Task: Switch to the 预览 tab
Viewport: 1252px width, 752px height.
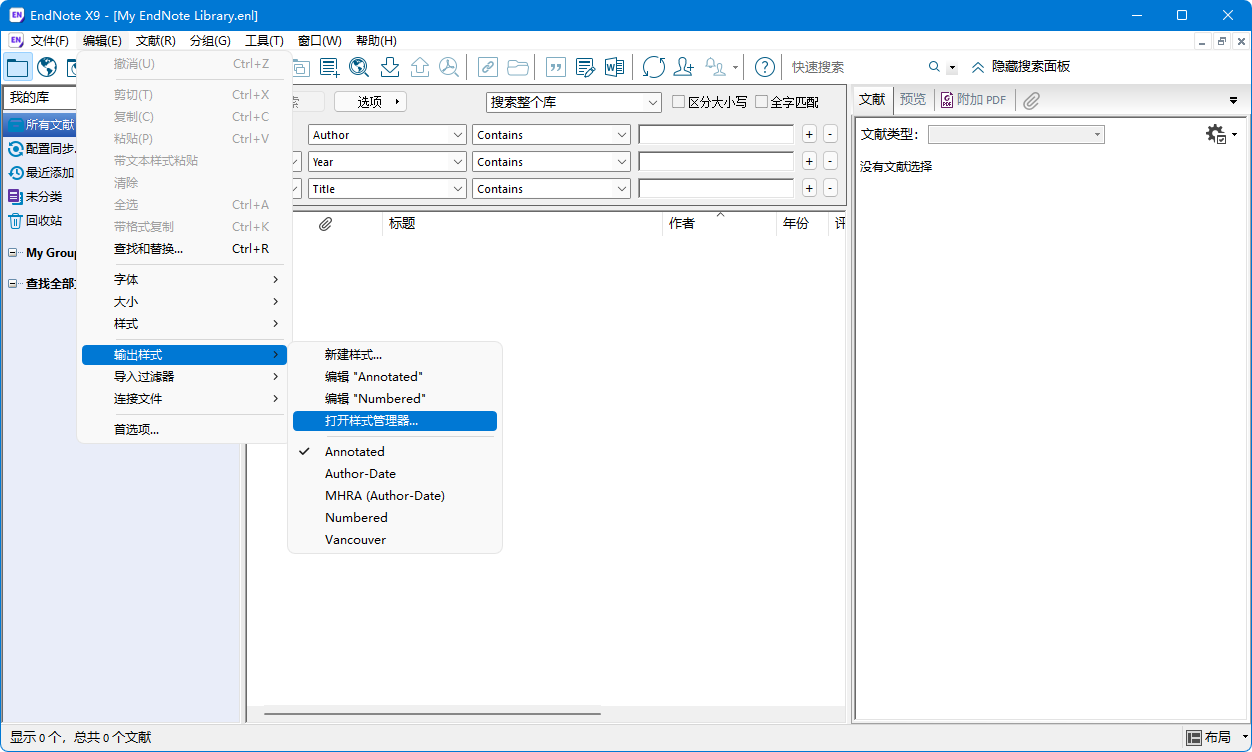Action: click(x=911, y=99)
